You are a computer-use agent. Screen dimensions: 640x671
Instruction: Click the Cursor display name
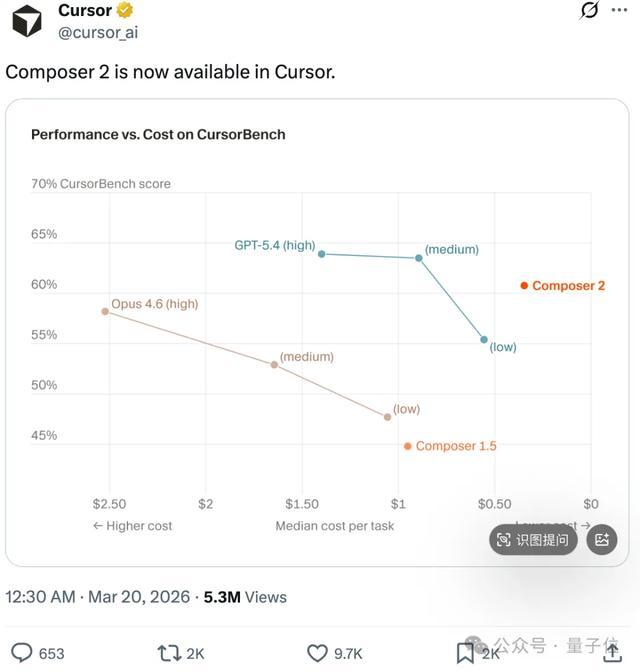coord(85,11)
